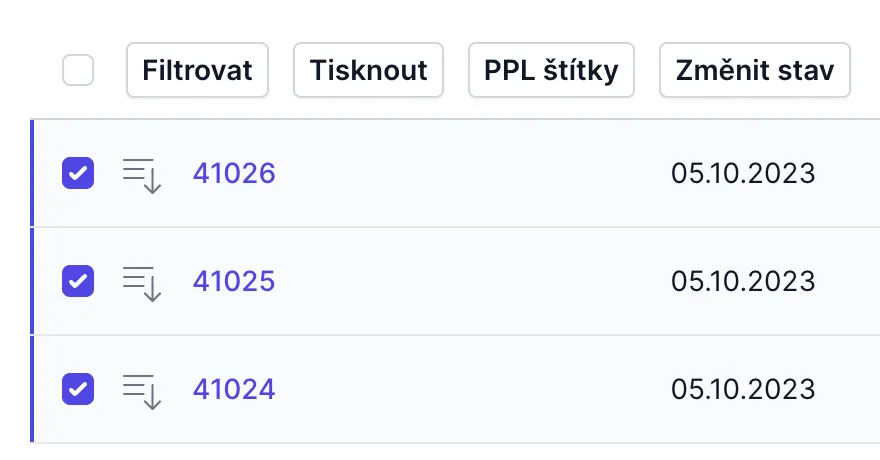Go to order 41024 detail link
880x460 pixels.
point(234,389)
